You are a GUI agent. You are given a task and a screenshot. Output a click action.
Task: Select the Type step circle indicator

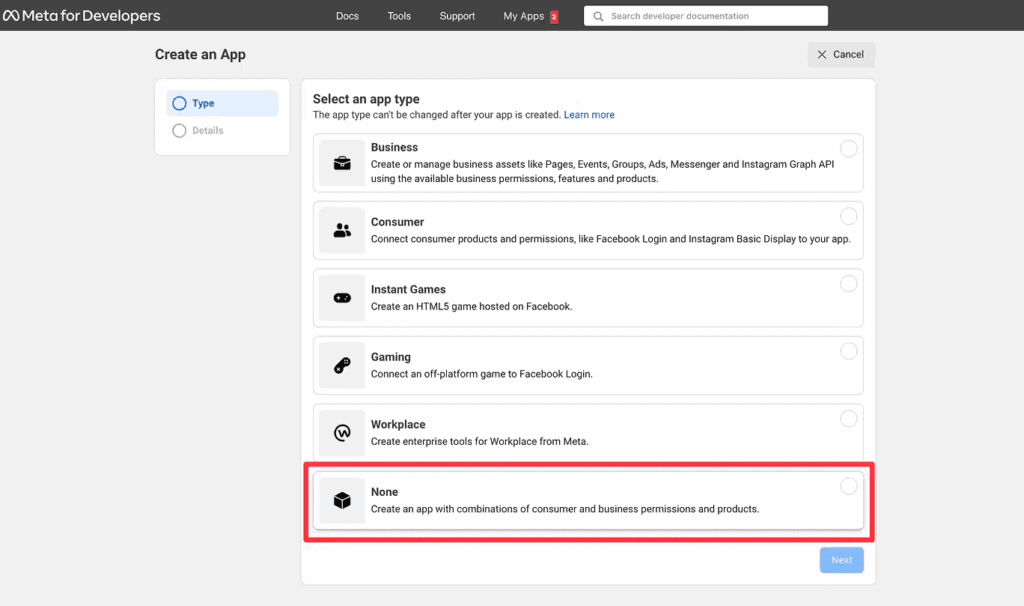click(180, 103)
